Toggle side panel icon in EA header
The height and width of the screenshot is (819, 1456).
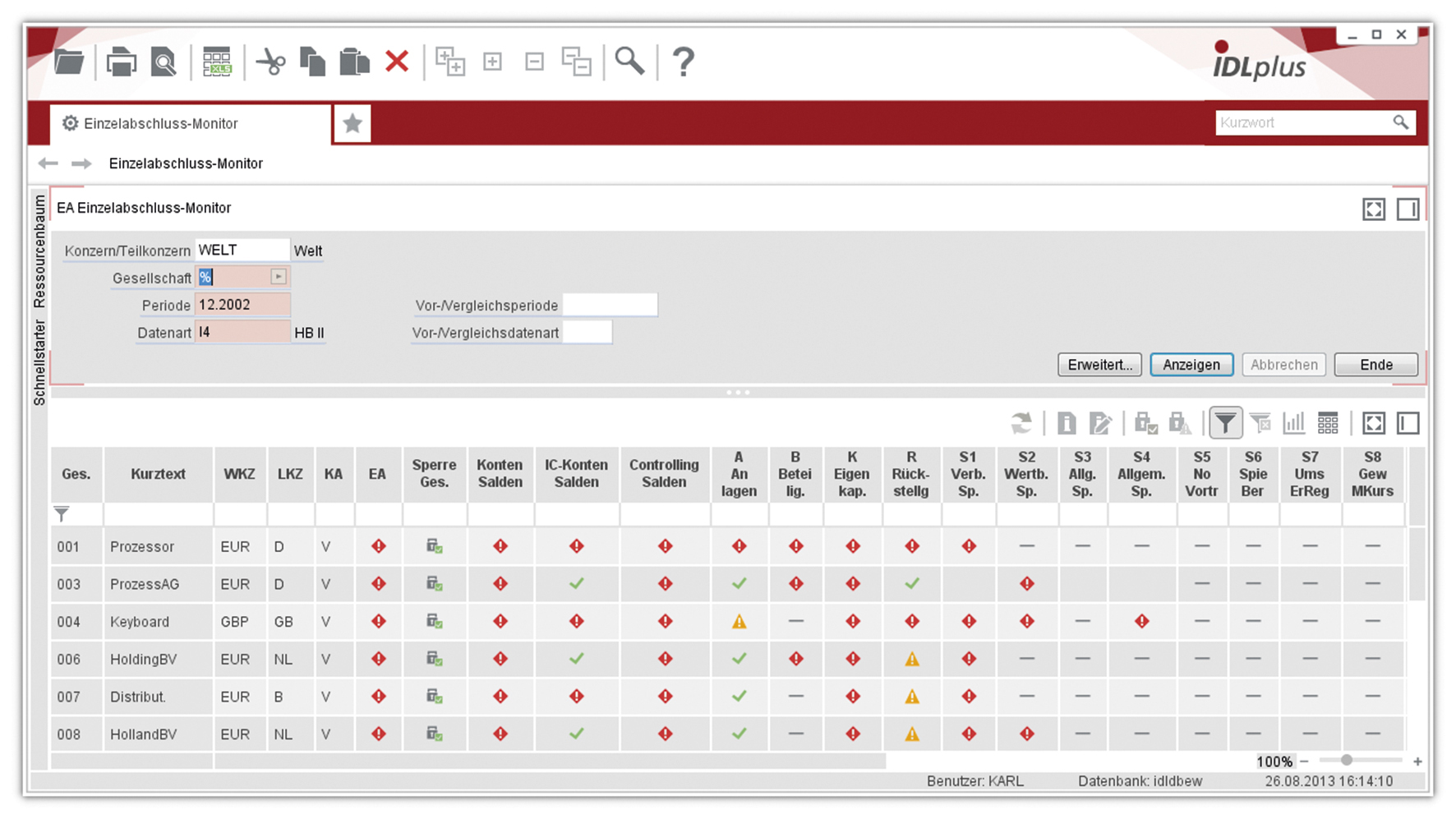(x=1408, y=209)
